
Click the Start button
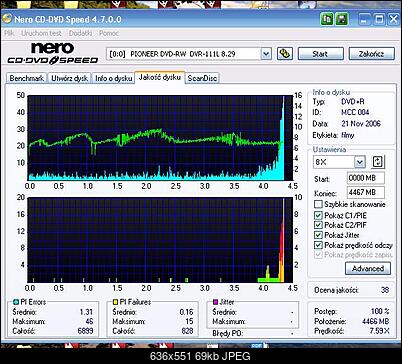(x=320, y=54)
